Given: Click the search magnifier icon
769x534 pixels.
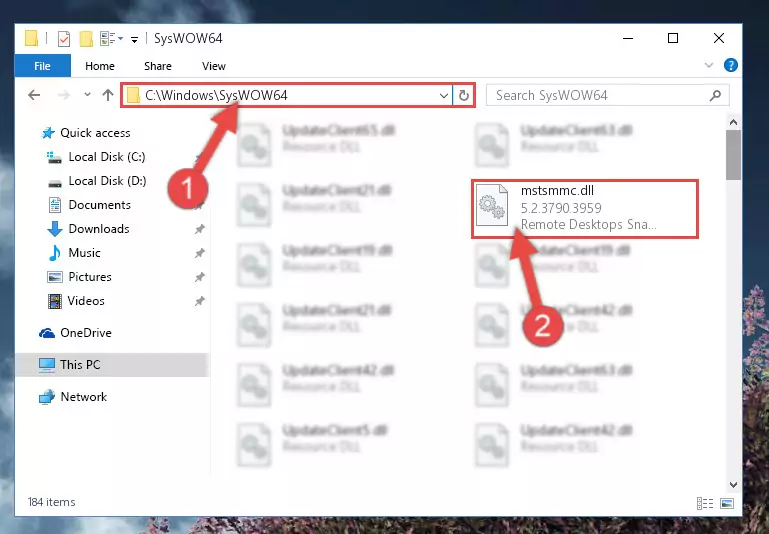Looking at the screenshot, I should click(x=716, y=95).
